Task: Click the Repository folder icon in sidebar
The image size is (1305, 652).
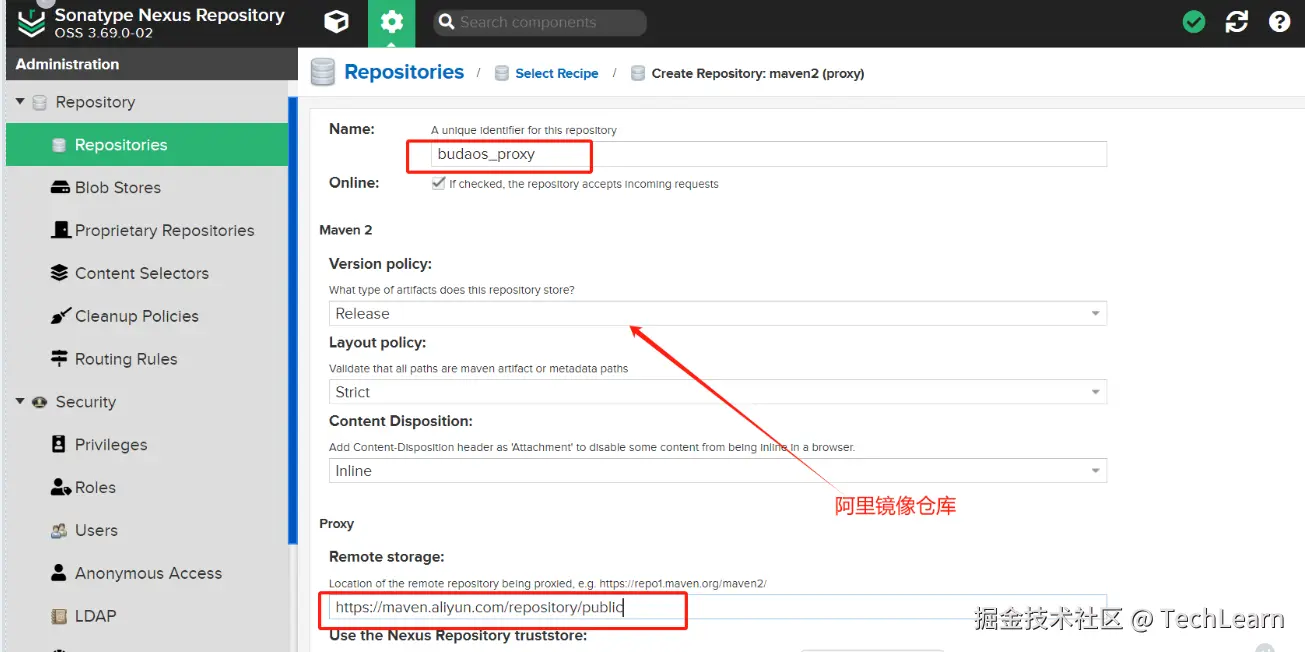Action: click(40, 102)
